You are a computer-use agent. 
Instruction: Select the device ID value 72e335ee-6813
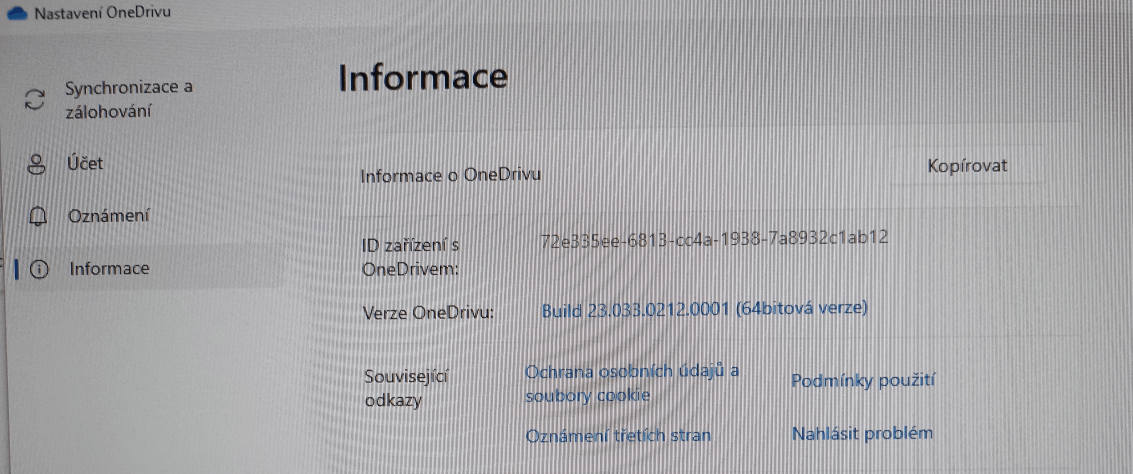pos(714,238)
